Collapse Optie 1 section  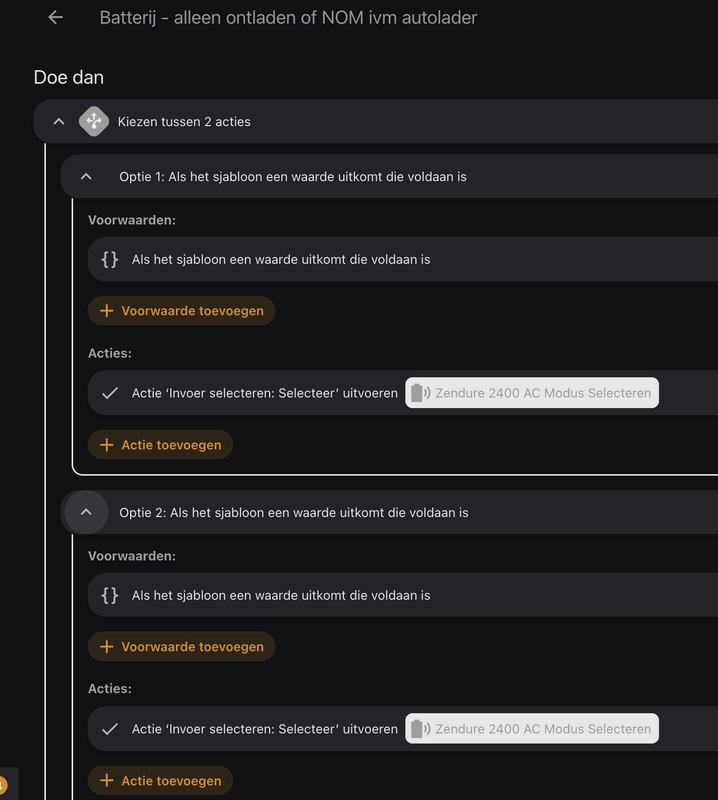coord(85,176)
